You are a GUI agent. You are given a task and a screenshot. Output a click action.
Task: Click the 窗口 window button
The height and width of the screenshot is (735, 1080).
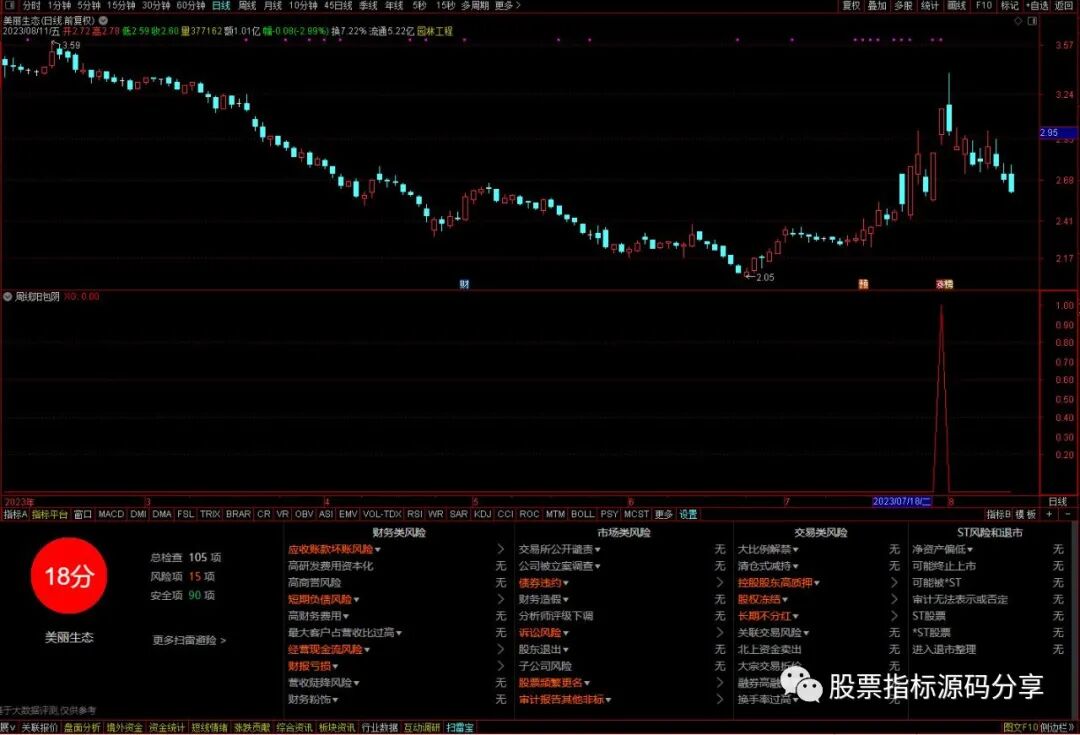[x=83, y=514]
